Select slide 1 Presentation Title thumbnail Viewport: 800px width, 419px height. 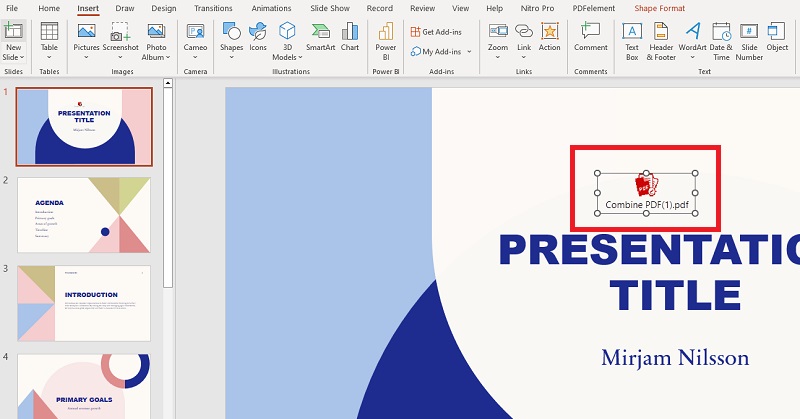pos(84,127)
